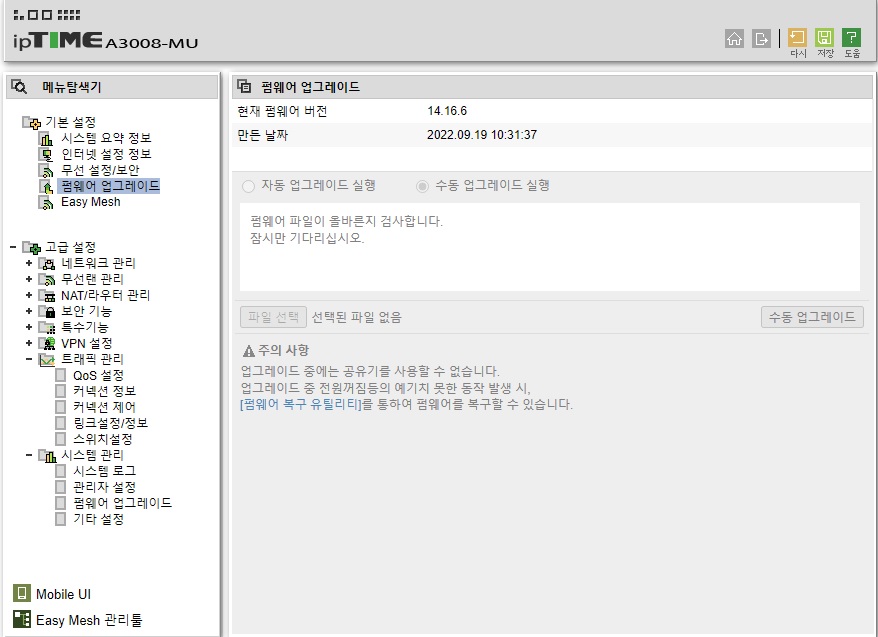Expand the 네트워크 관리 tree node
This screenshot has width=878, height=637.
click(29, 263)
